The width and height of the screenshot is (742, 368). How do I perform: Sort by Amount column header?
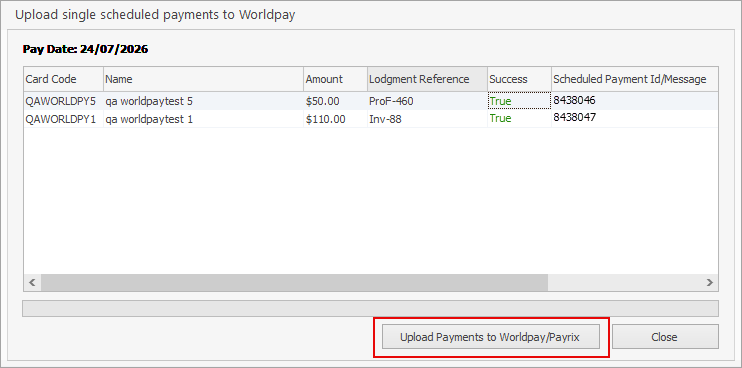pos(335,79)
